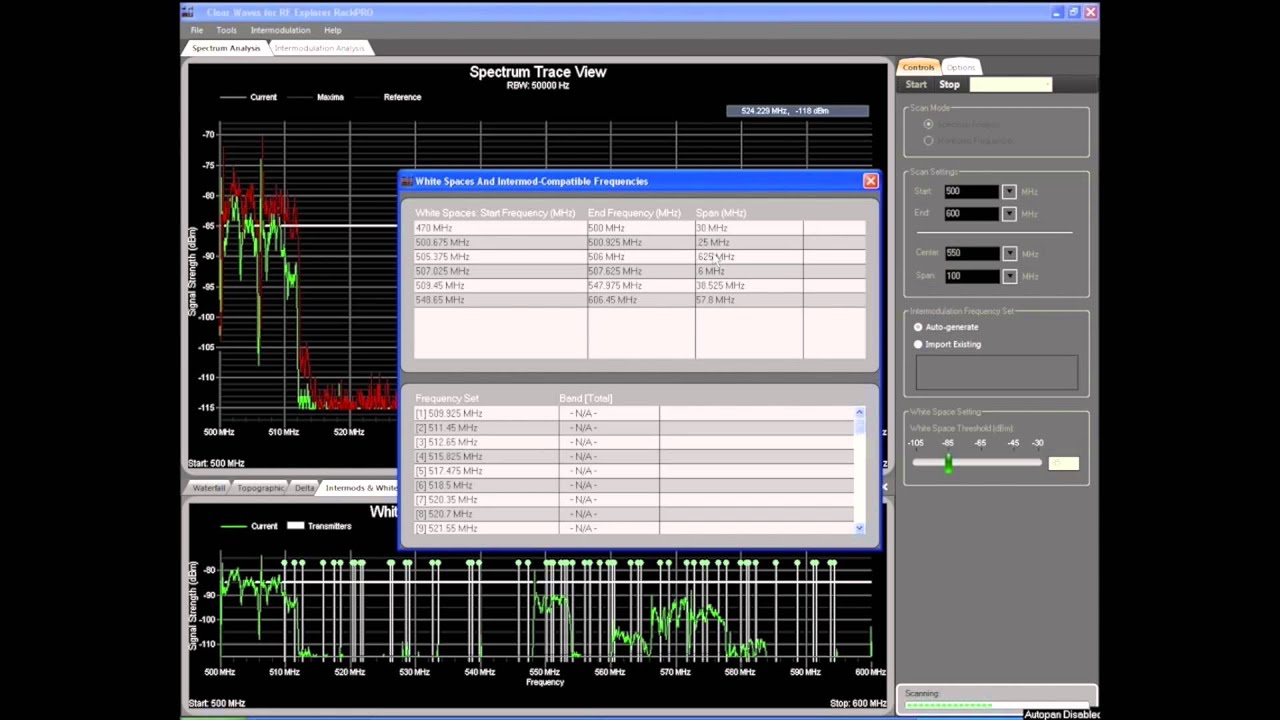The width and height of the screenshot is (1280, 720).
Task: Click the End frequency field showing 600
Action: tap(972, 213)
